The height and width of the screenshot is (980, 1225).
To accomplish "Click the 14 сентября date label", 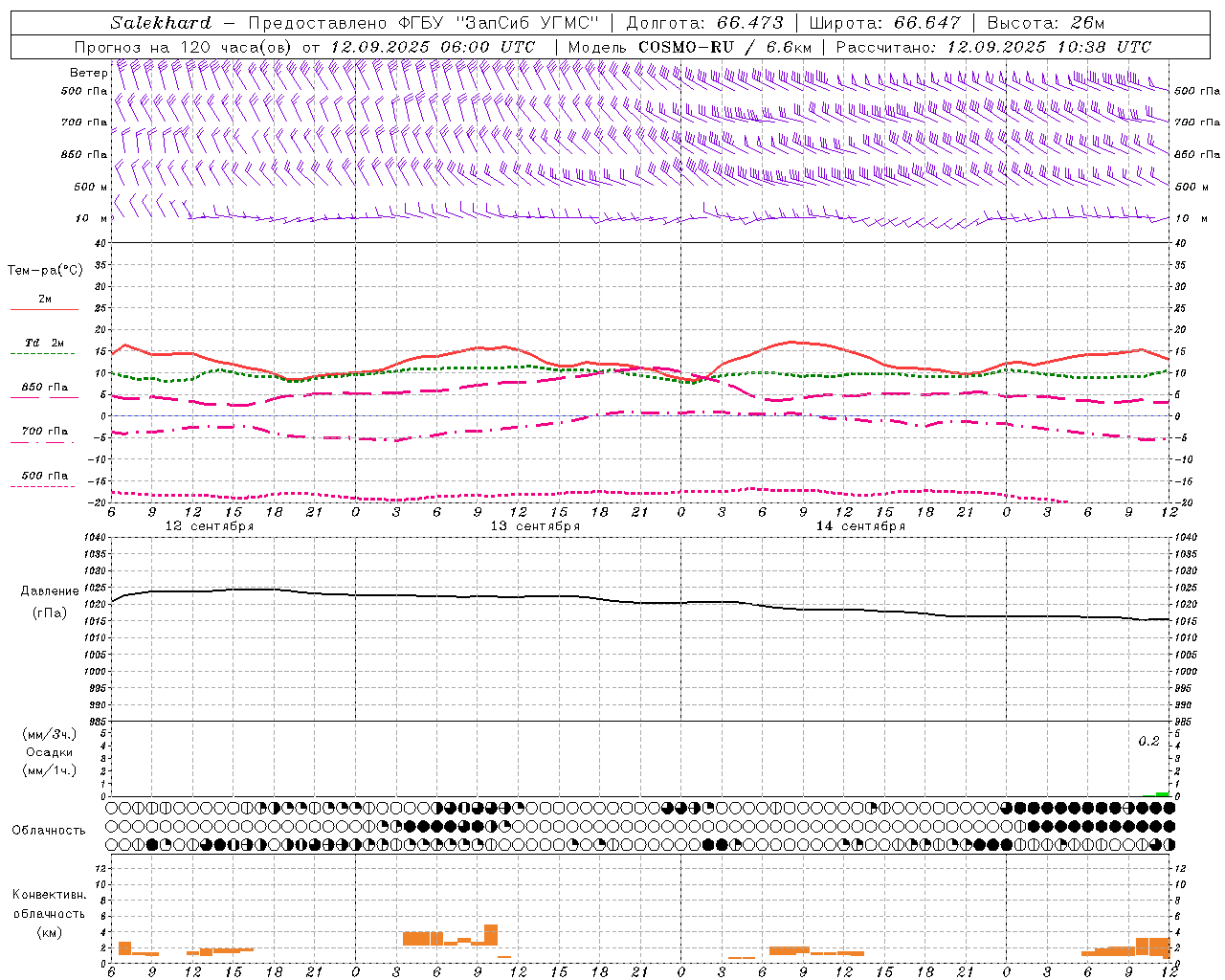I will 860,526.
